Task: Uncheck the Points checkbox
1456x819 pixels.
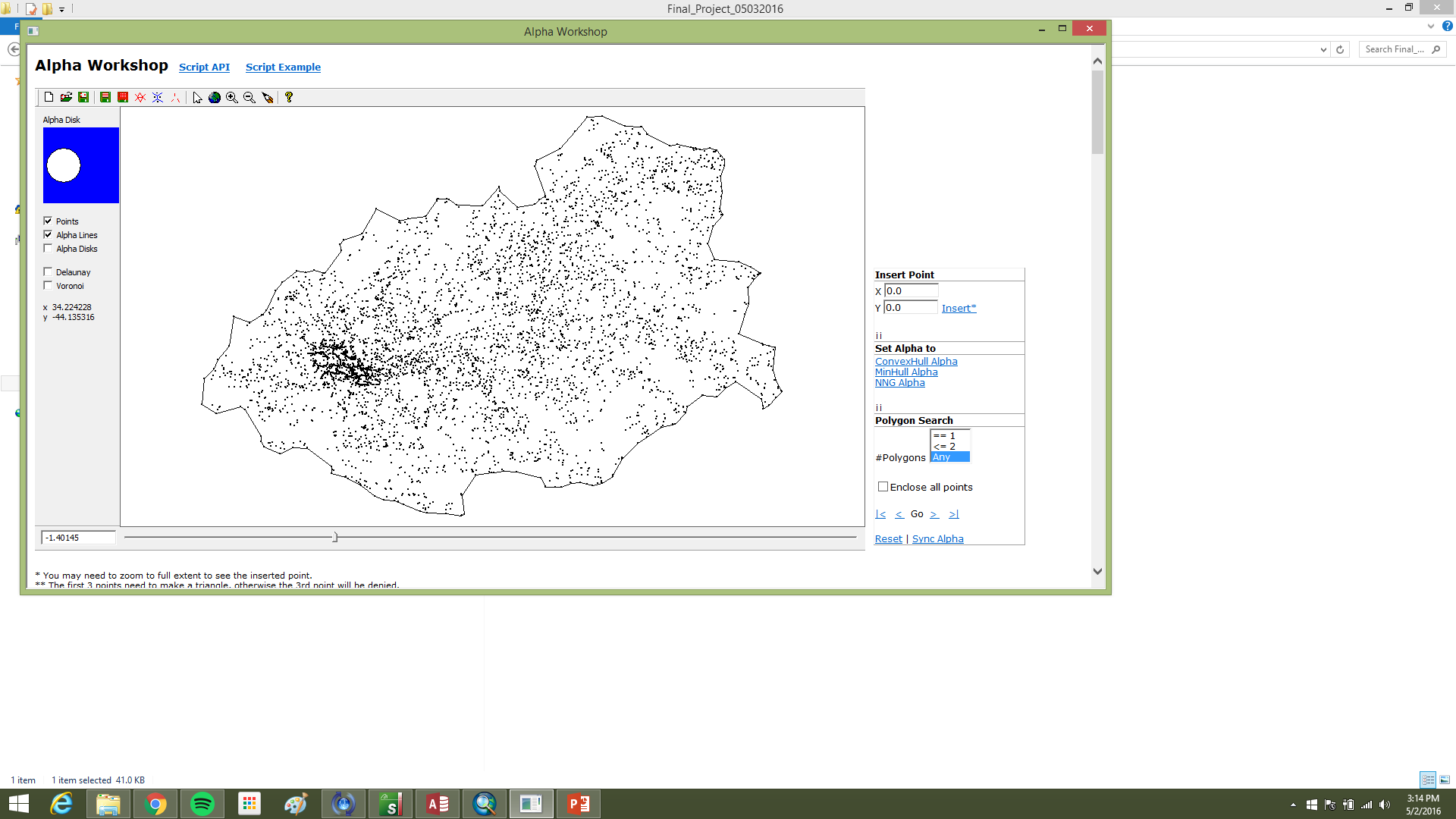Action: tap(49, 221)
